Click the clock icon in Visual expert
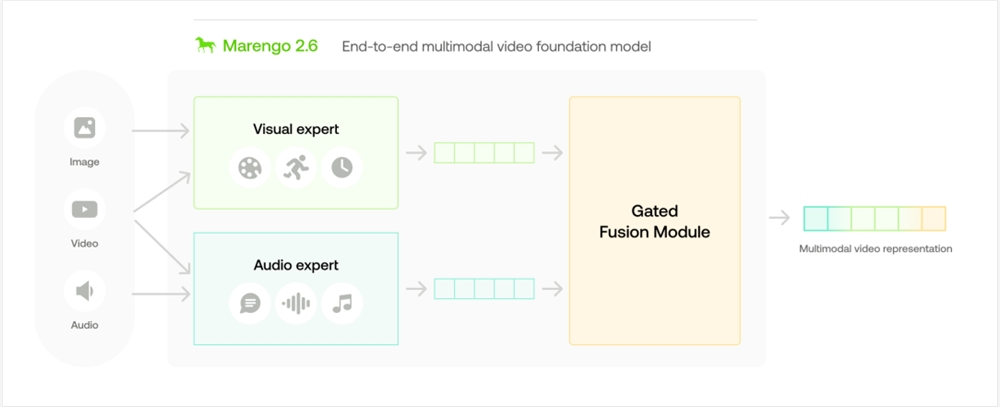 coord(342,167)
